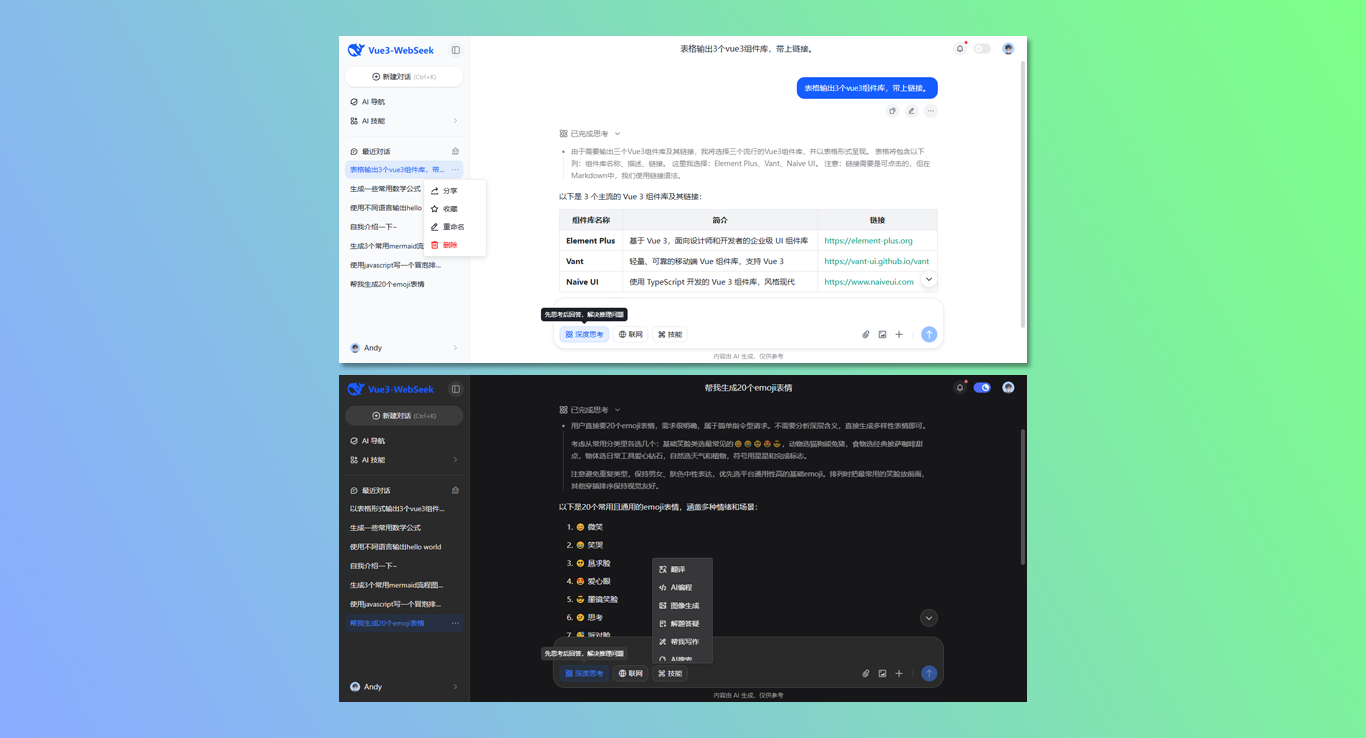Open 自我介绍一下~ chat in dark window
The width and height of the screenshot is (1366, 738).
click(404, 566)
